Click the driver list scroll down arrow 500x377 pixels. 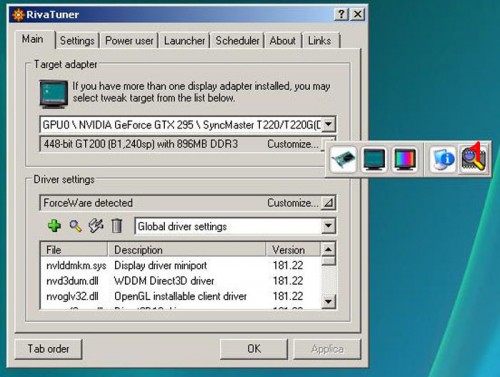click(328, 302)
